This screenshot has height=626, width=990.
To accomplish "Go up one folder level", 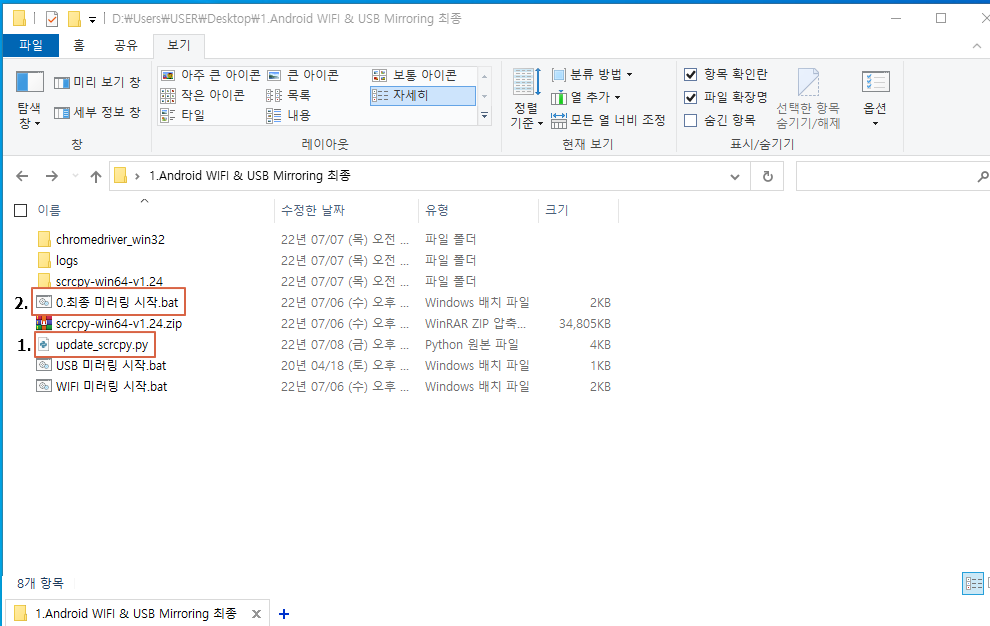I will pos(95,176).
